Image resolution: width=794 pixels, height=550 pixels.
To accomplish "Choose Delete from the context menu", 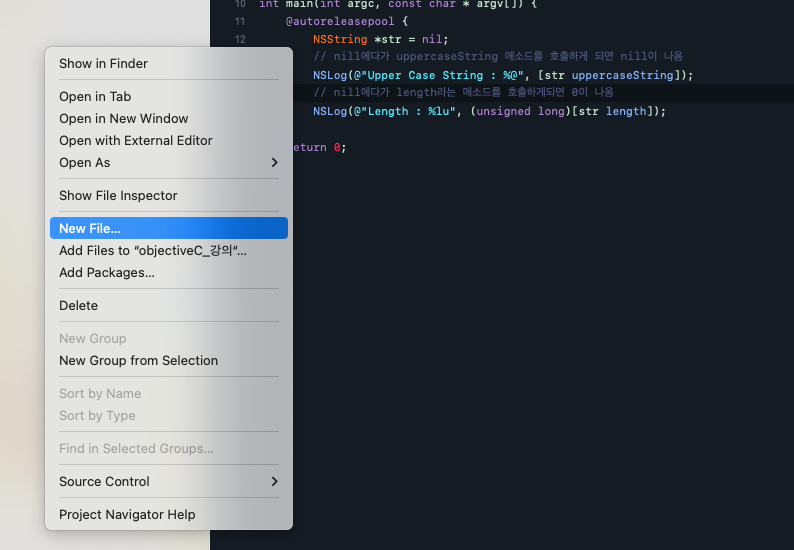I will point(169,305).
